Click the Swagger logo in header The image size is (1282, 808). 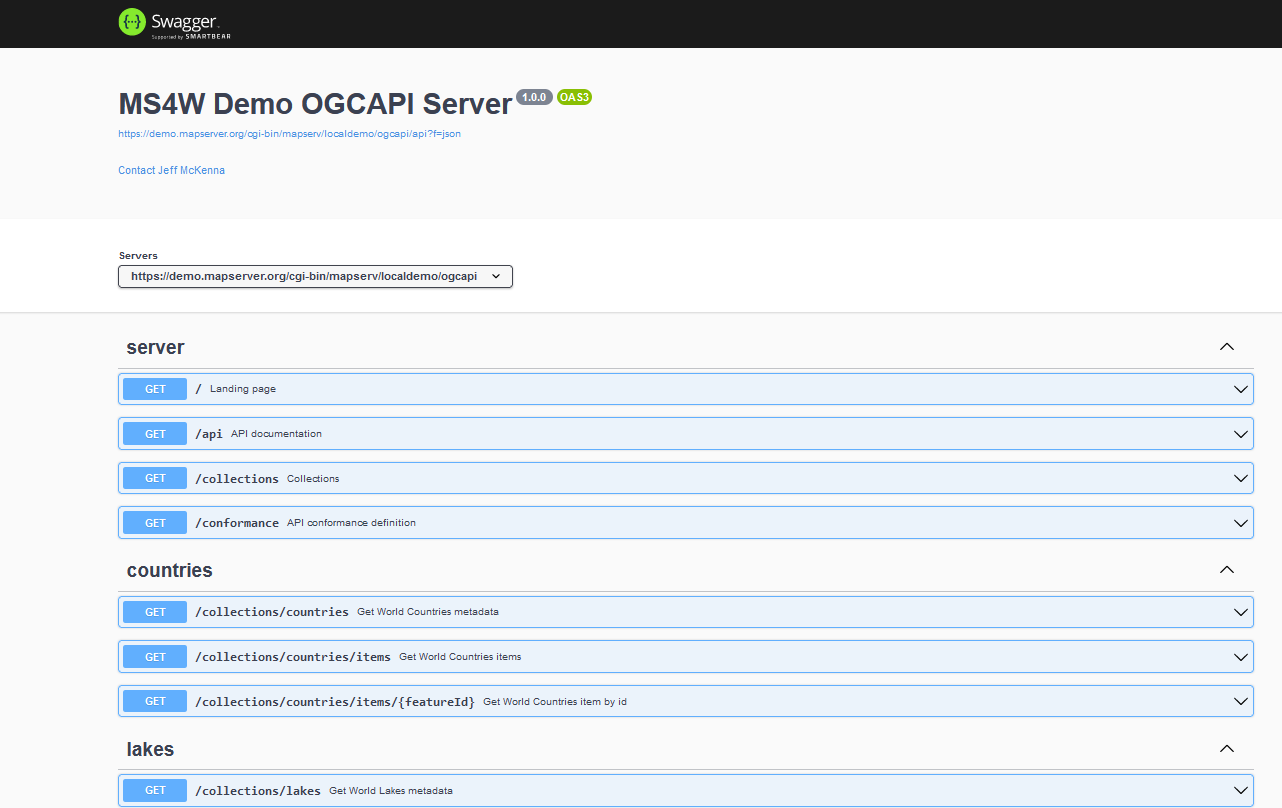[x=175, y=23]
